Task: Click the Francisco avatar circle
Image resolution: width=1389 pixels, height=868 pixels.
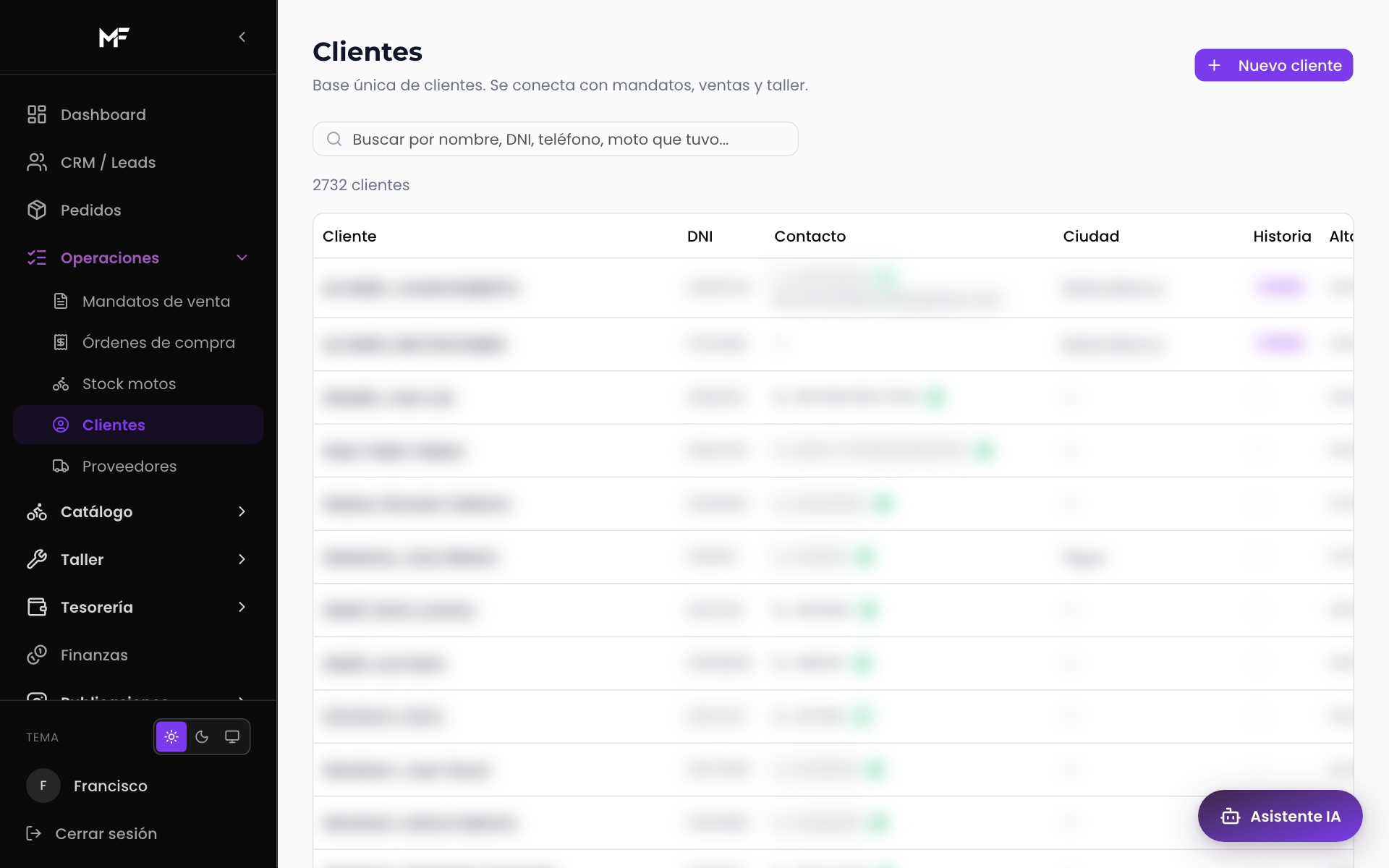Action: 43,786
